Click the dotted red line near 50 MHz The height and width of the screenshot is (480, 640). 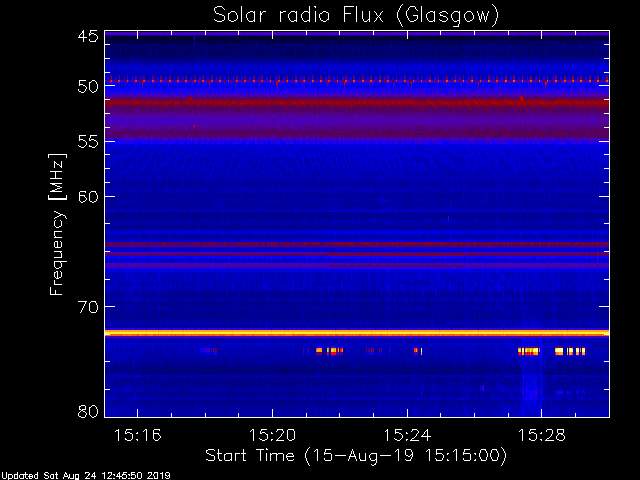point(357,81)
